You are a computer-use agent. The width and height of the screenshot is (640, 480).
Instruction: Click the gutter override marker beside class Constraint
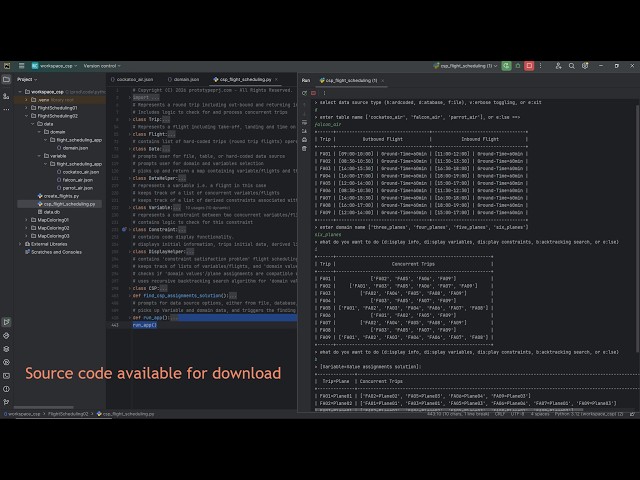point(124,229)
